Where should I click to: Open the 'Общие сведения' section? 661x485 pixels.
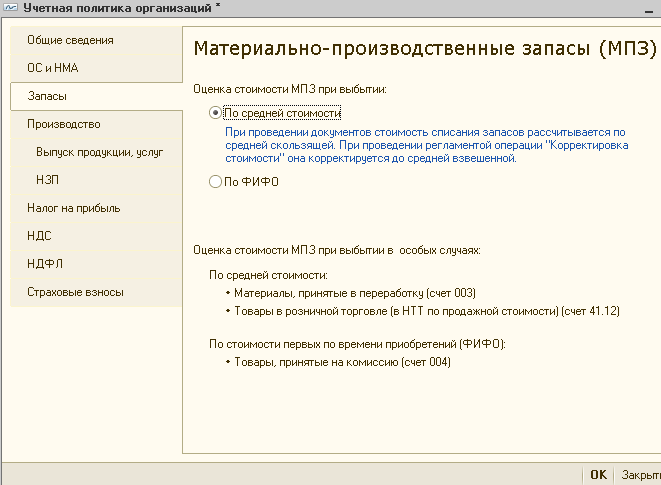(x=97, y=40)
